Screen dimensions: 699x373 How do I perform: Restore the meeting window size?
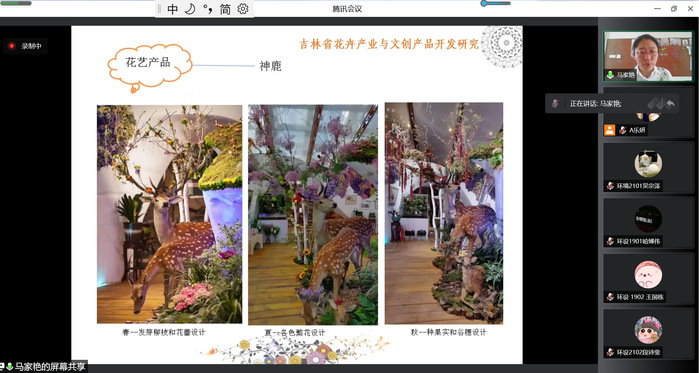point(674,8)
